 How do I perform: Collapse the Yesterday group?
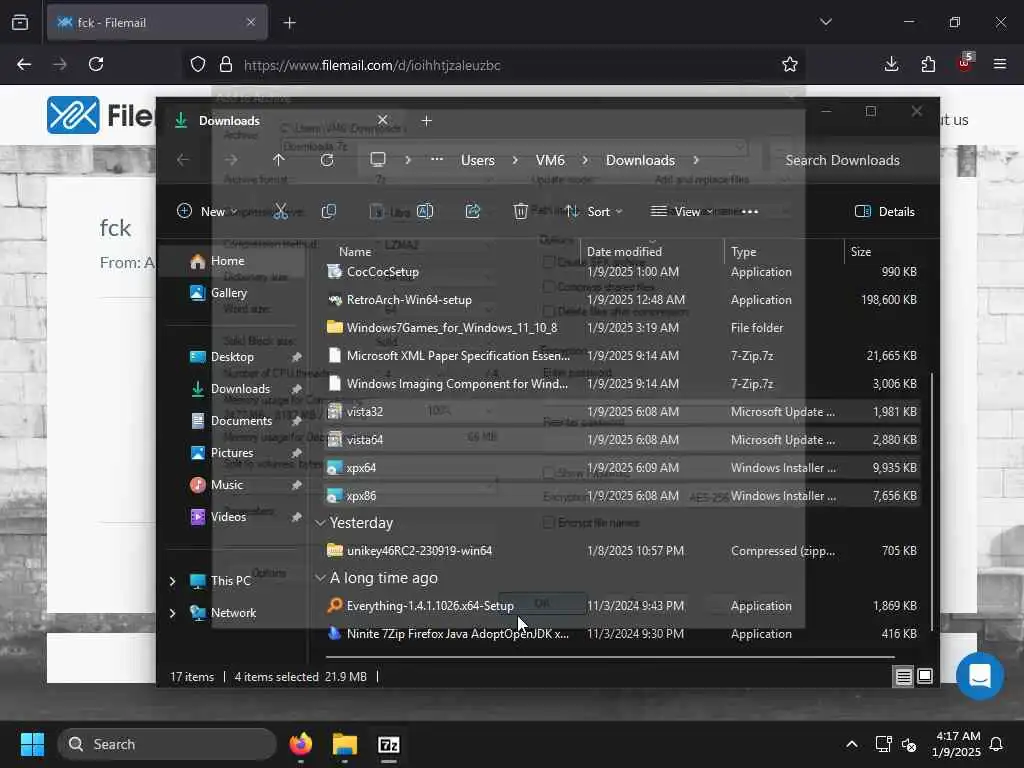pos(320,523)
